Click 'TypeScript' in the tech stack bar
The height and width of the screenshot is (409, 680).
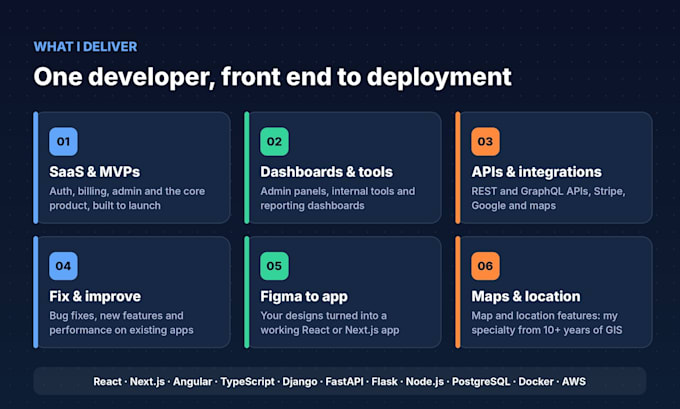[248, 382]
